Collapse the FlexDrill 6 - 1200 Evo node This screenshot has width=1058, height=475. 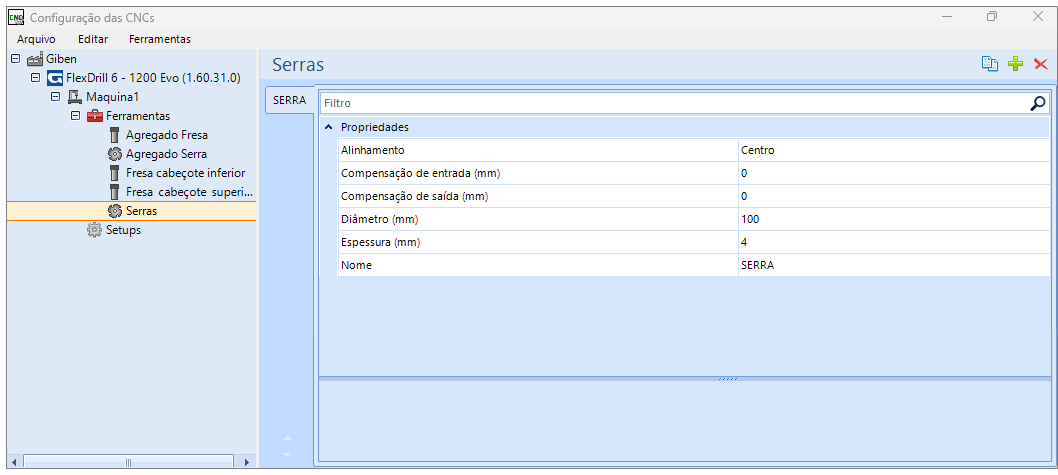(x=36, y=78)
